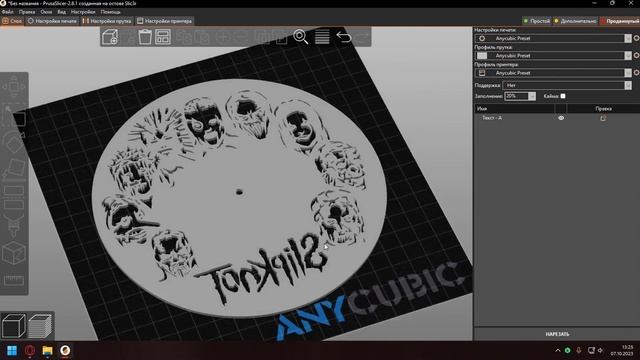Screen dimensions: 640x360
Task: Open Opera browser from taskbar
Action: (29, 350)
